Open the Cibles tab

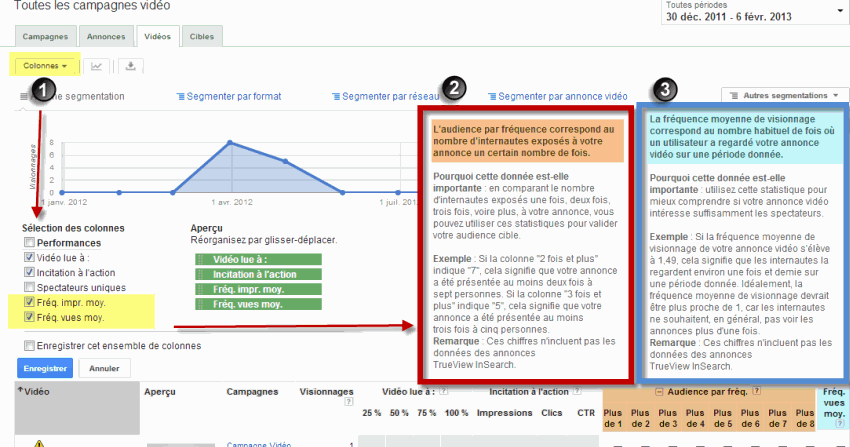pyautogui.click(x=202, y=36)
